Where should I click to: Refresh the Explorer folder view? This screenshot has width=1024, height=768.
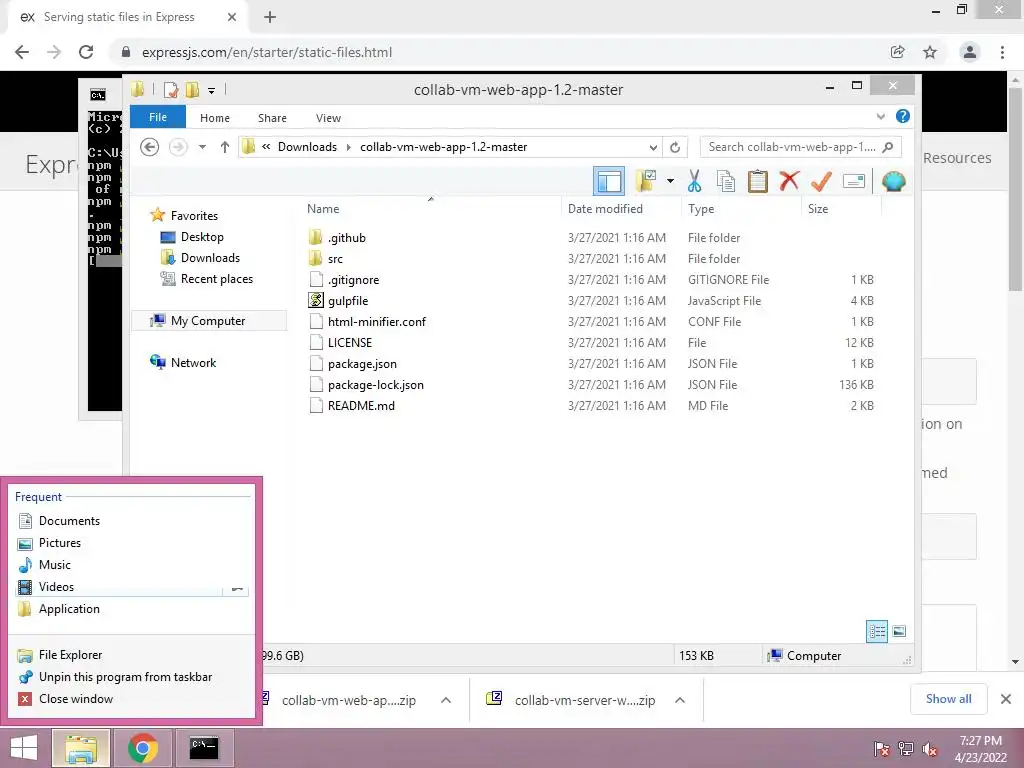pyautogui.click(x=675, y=147)
